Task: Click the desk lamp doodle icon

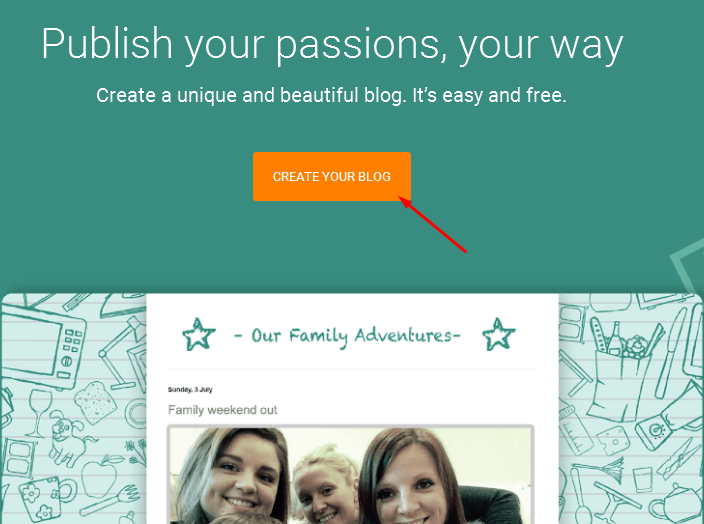Action: tap(122, 353)
